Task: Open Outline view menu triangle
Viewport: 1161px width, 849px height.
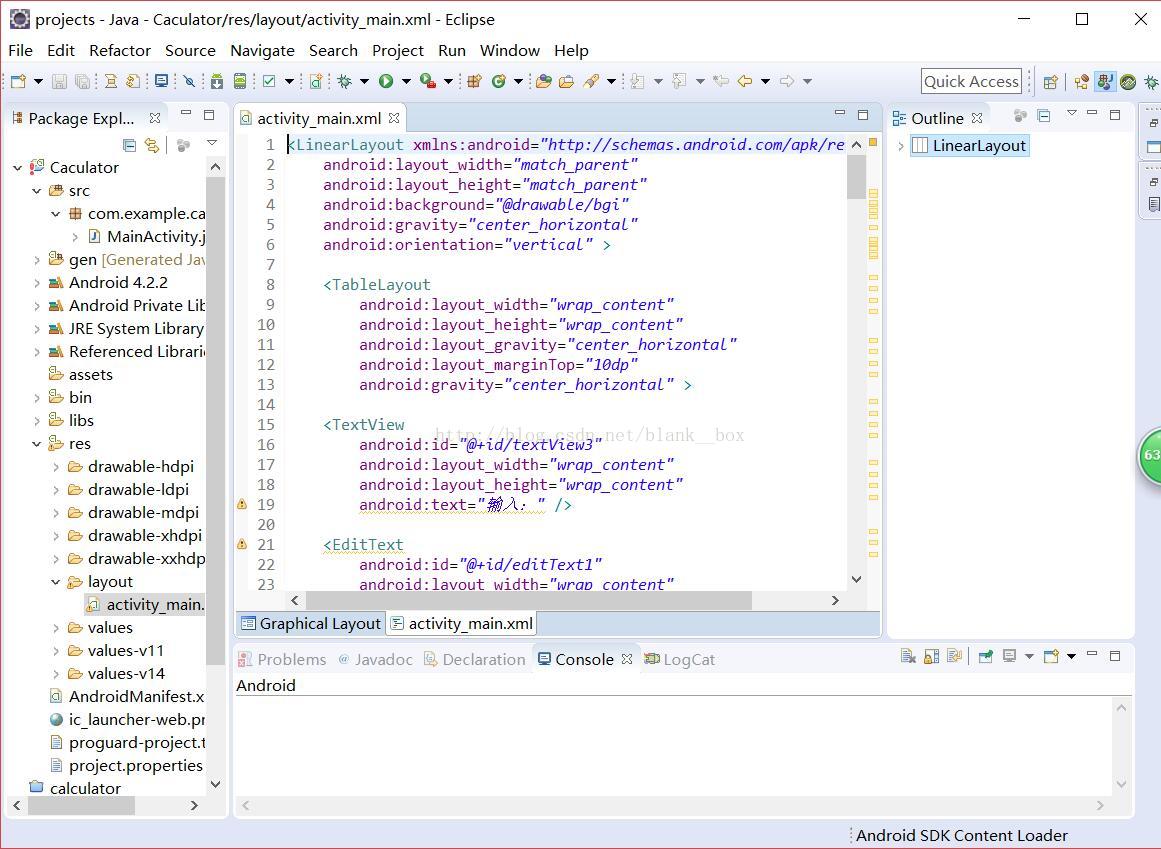Action: tap(1071, 113)
